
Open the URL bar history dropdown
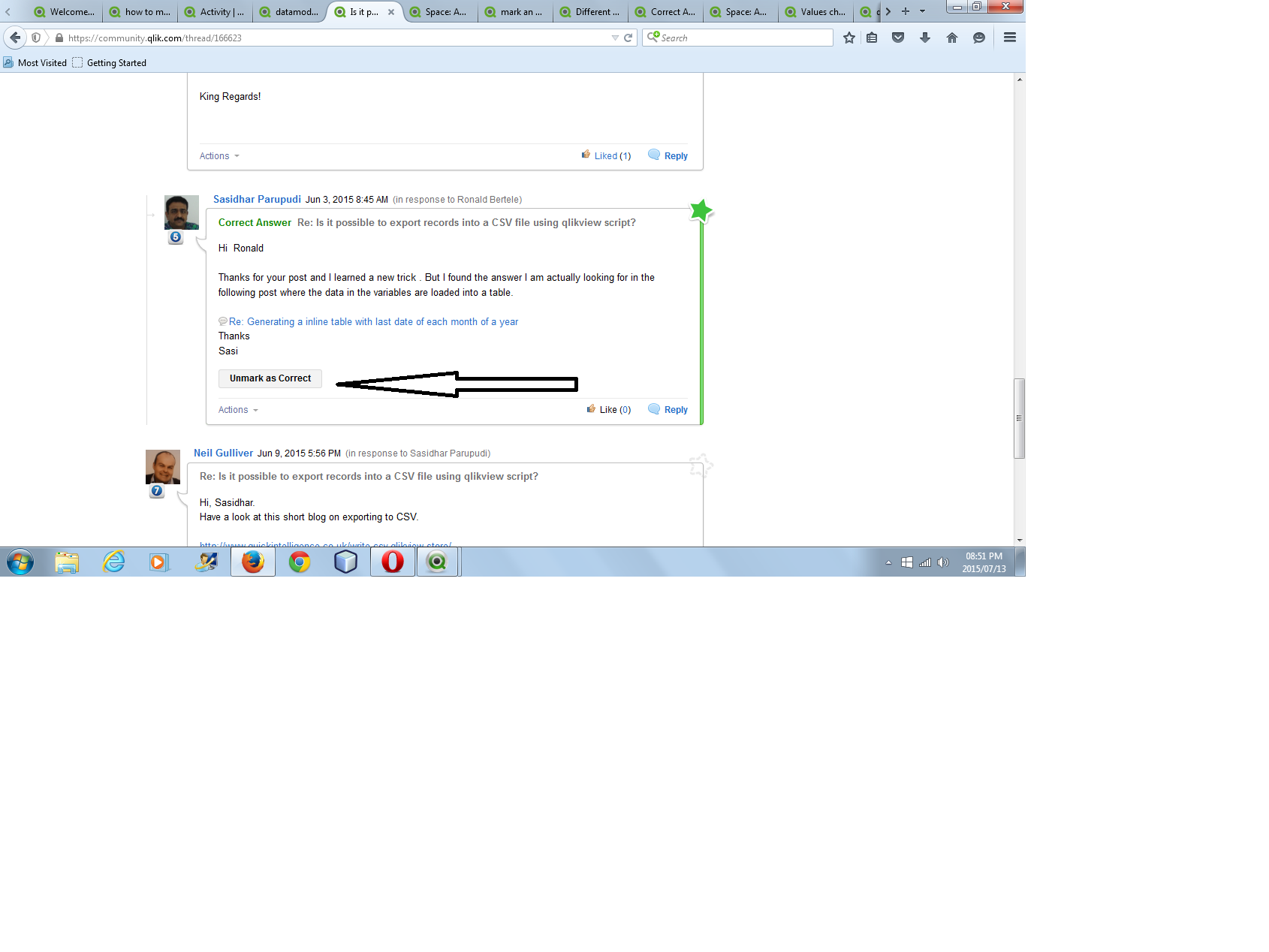pos(615,38)
